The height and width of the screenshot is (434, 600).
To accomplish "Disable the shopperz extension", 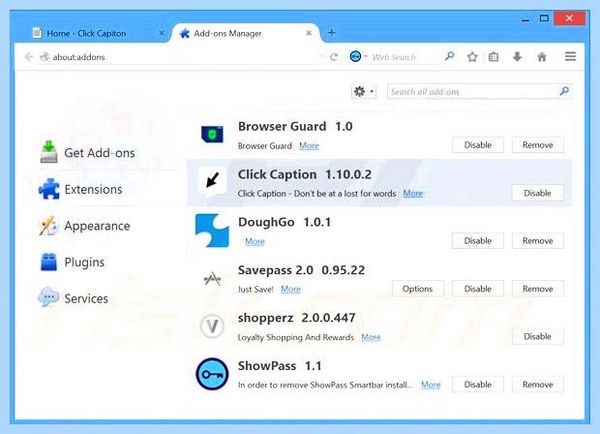I will (x=538, y=336).
